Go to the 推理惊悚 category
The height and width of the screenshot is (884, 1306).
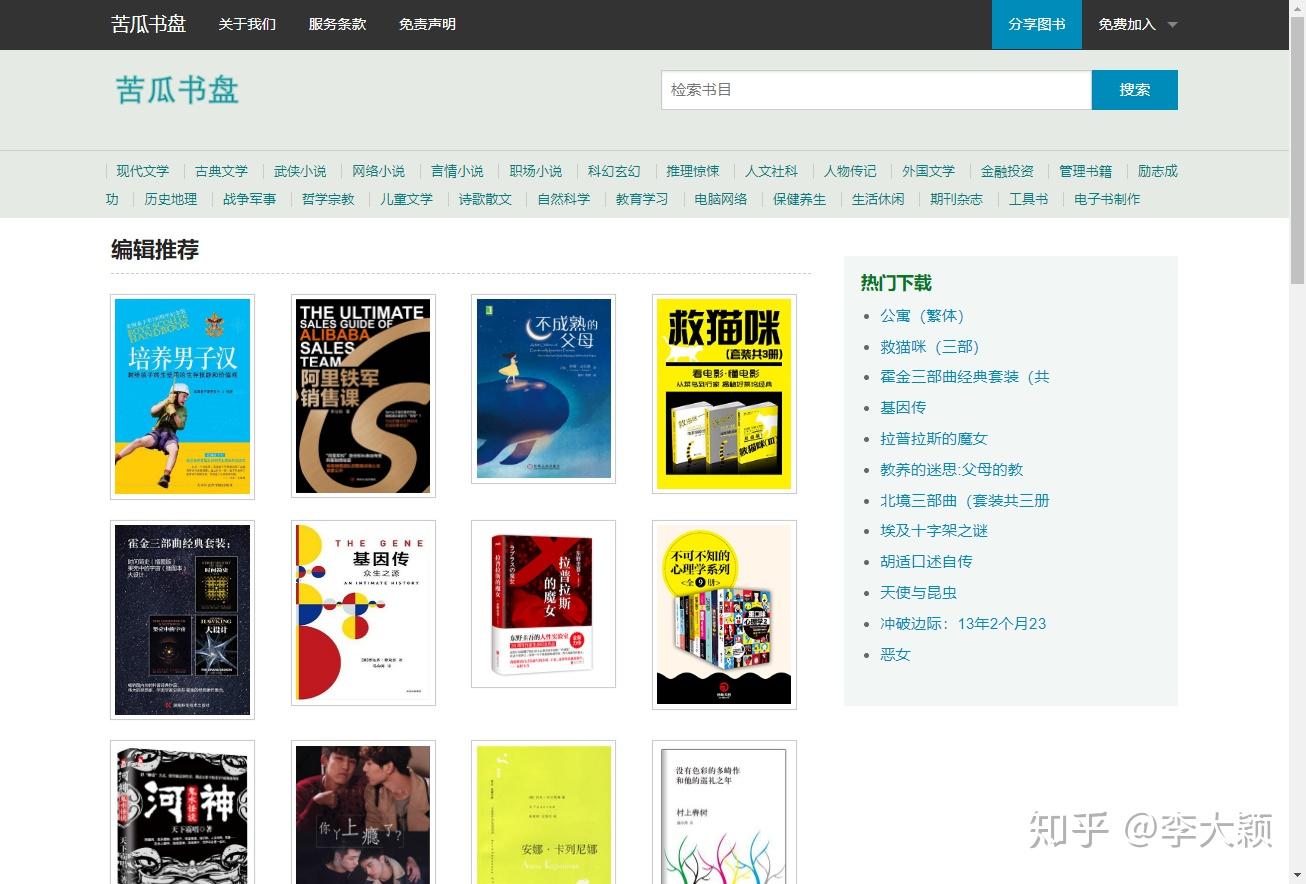[x=693, y=171]
